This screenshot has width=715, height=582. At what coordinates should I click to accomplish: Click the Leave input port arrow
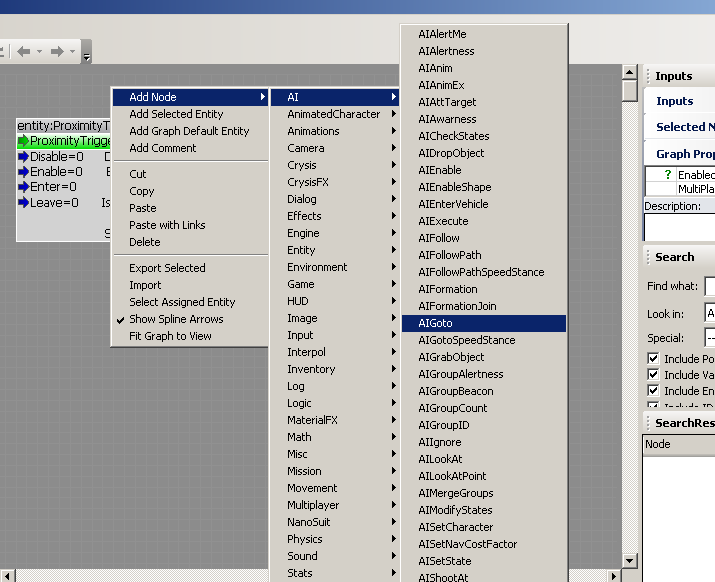[23, 203]
